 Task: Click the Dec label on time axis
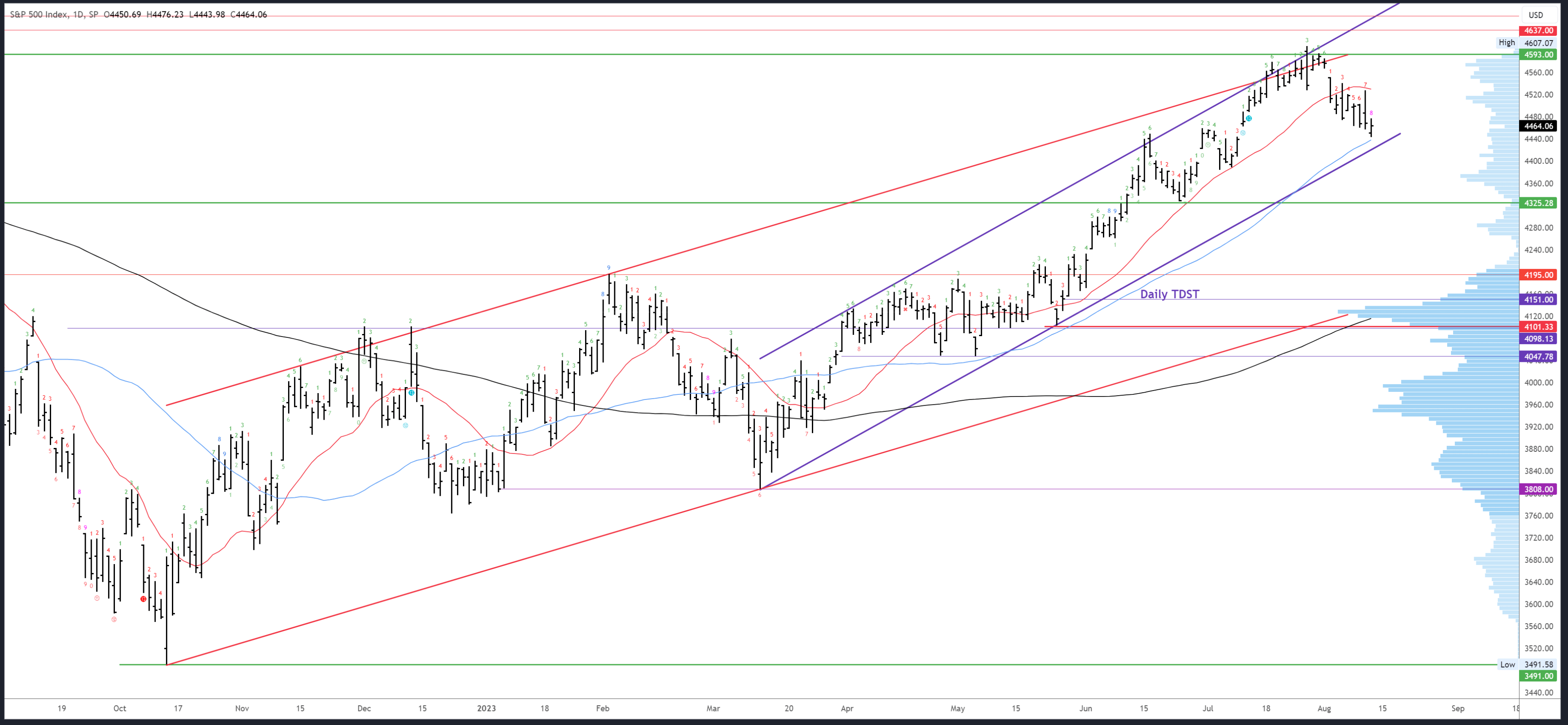click(x=364, y=708)
